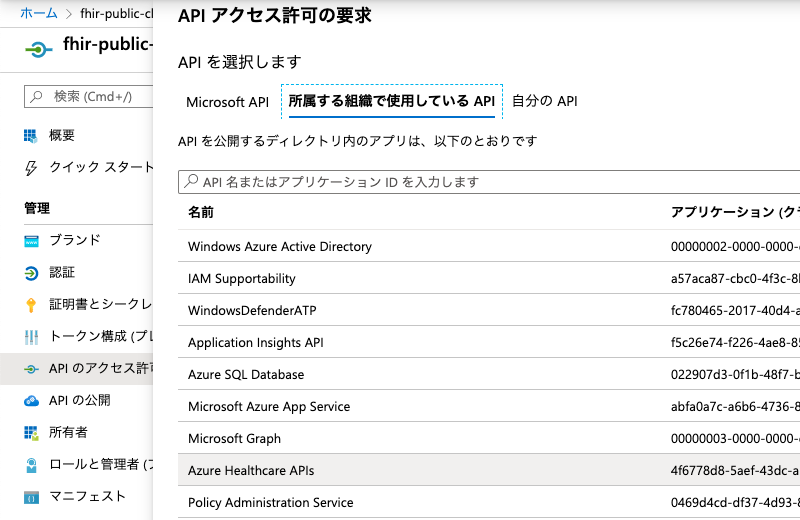The height and width of the screenshot is (520, 800).
Task: Choose Application Insights API from list
Action: tap(489, 342)
